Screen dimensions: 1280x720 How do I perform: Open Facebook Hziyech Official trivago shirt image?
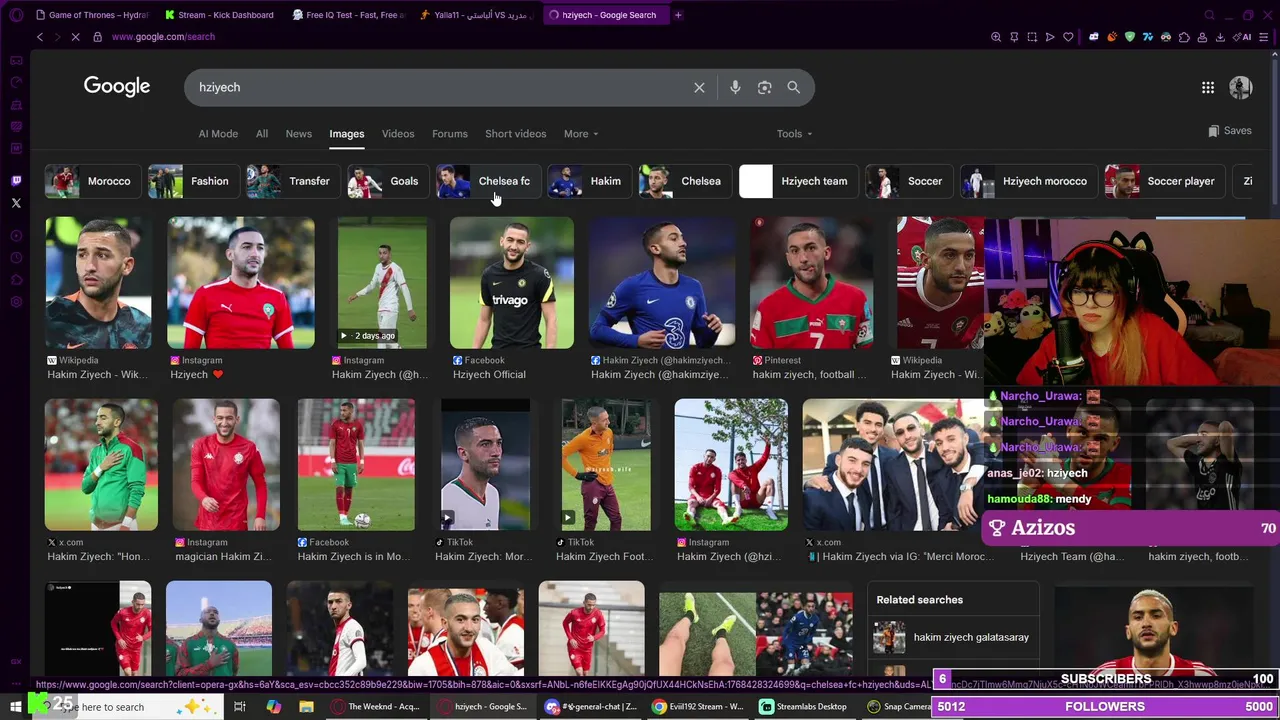pyautogui.click(x=512, y=283)
